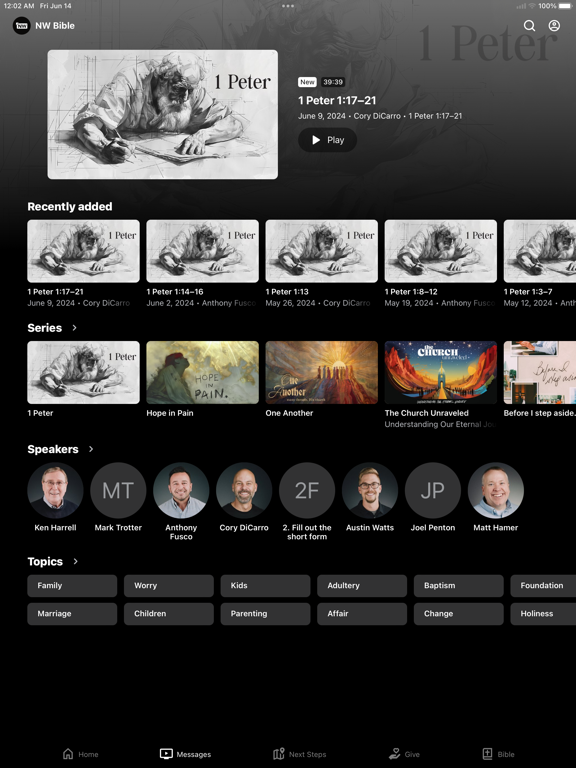
Task: Select the 2F Fill out the short form avatar
Action: coord(307,490)
